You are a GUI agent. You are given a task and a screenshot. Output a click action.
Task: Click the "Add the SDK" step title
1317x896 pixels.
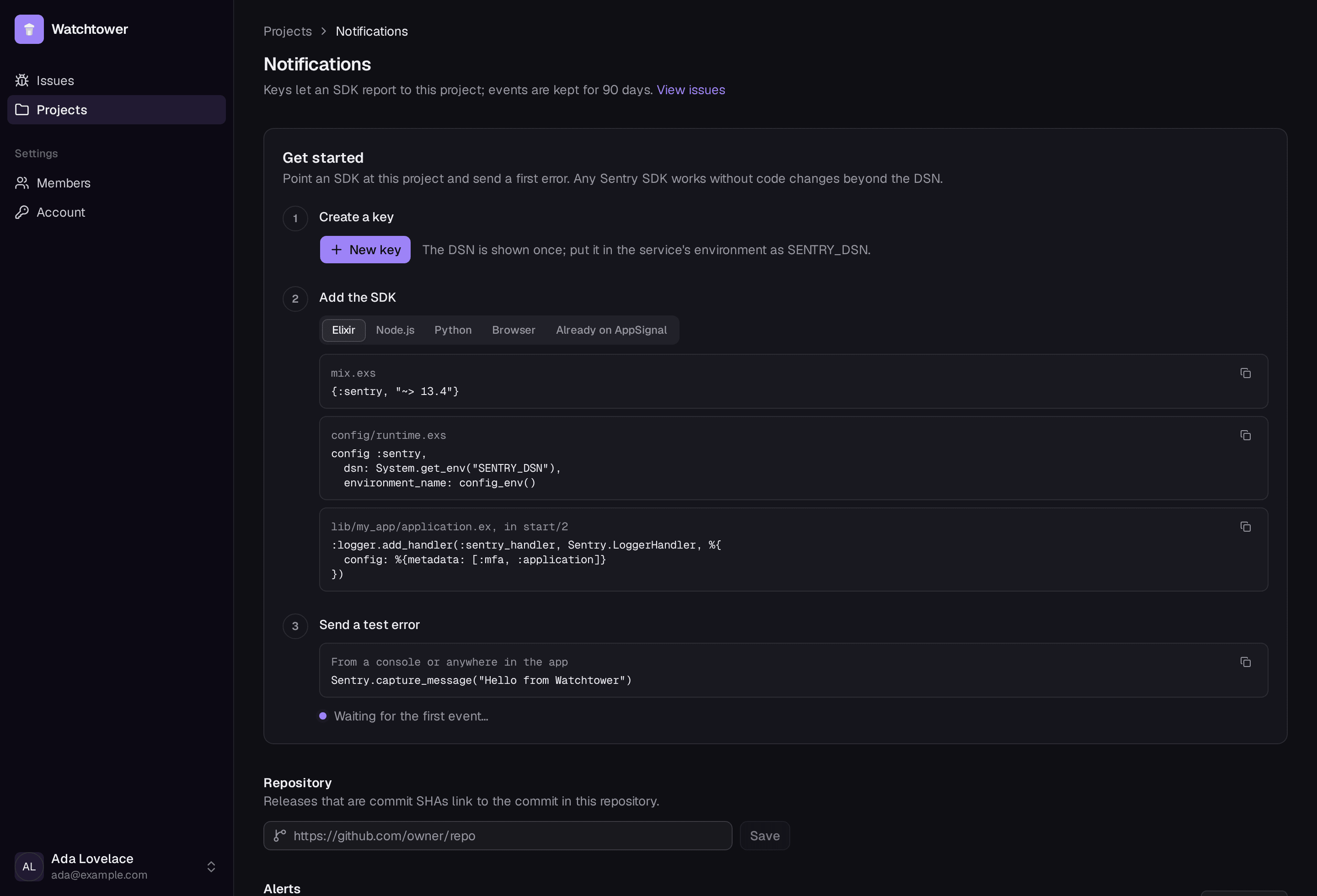(x=358, y=297)
